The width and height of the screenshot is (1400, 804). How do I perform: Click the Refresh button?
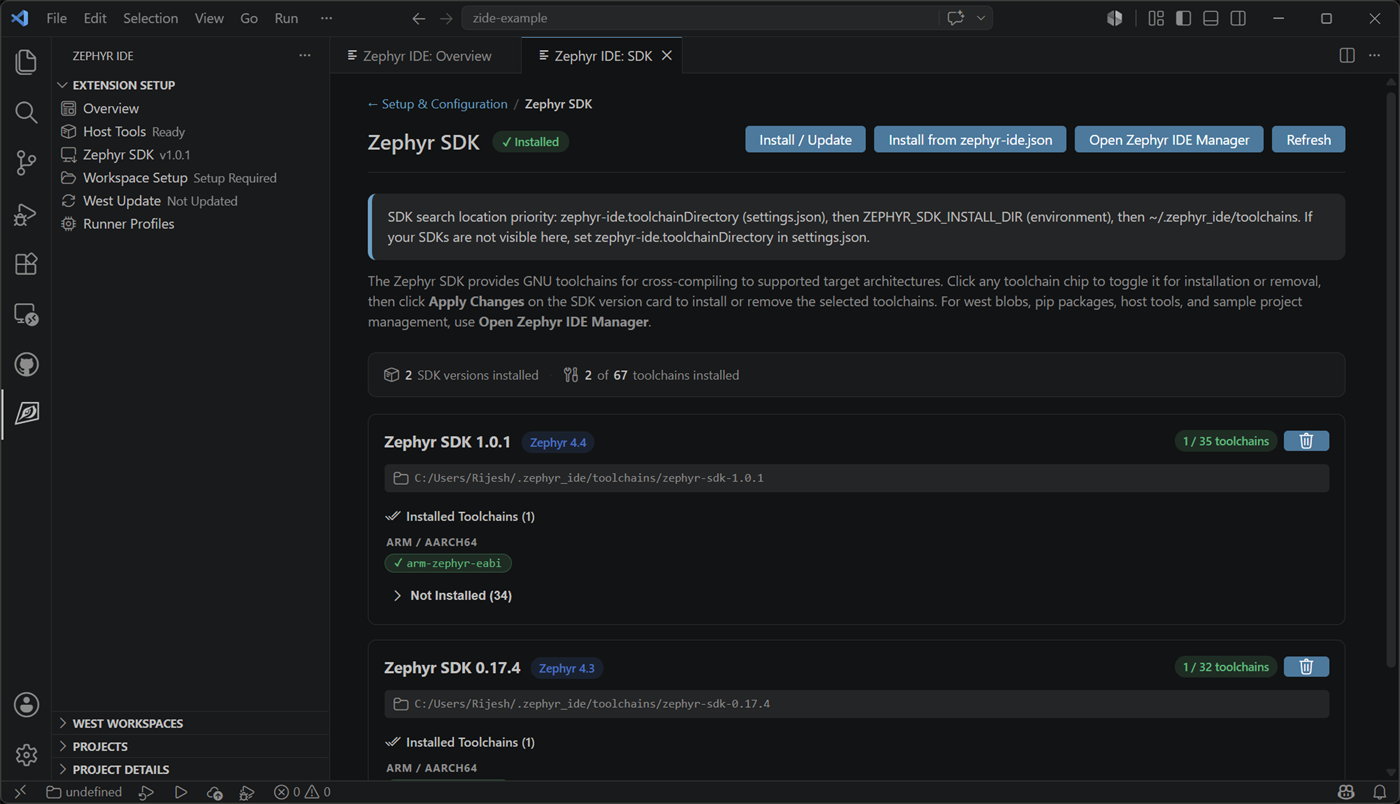[1308, 140]
